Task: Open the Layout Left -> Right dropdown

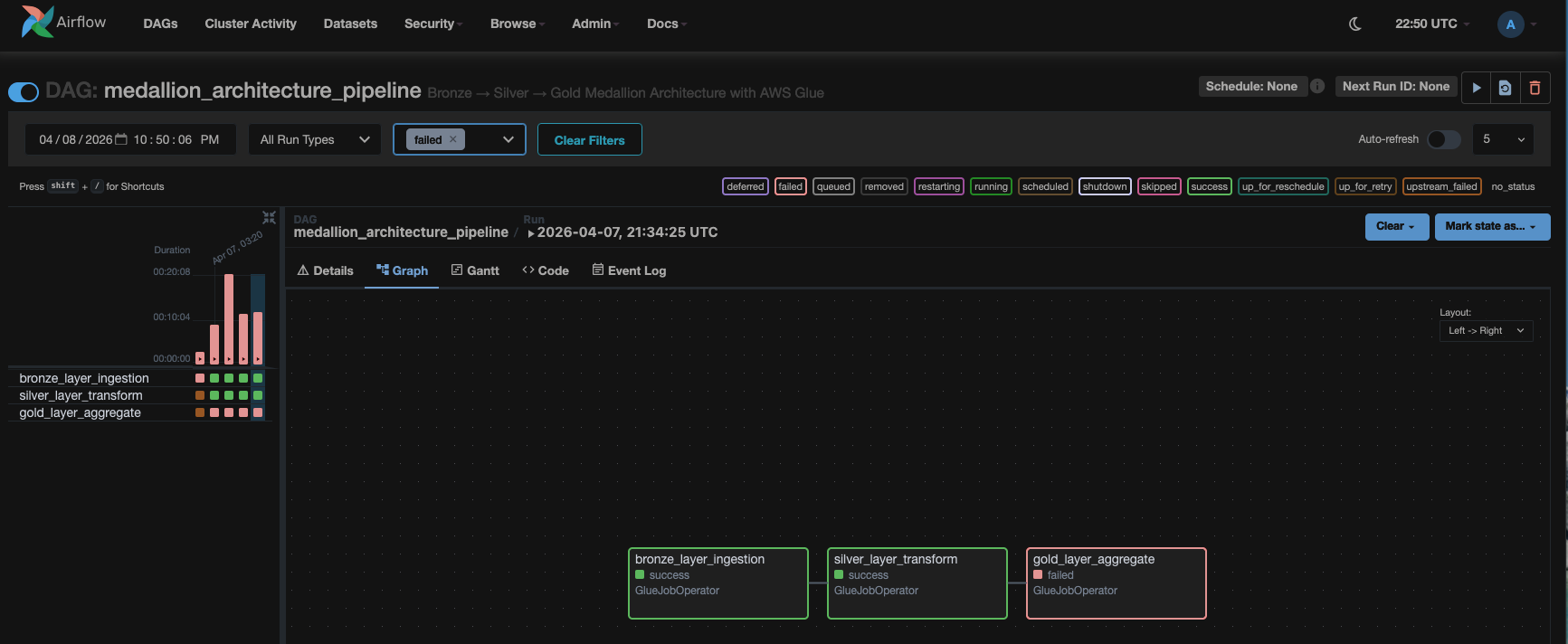Action: (1486, 330)
